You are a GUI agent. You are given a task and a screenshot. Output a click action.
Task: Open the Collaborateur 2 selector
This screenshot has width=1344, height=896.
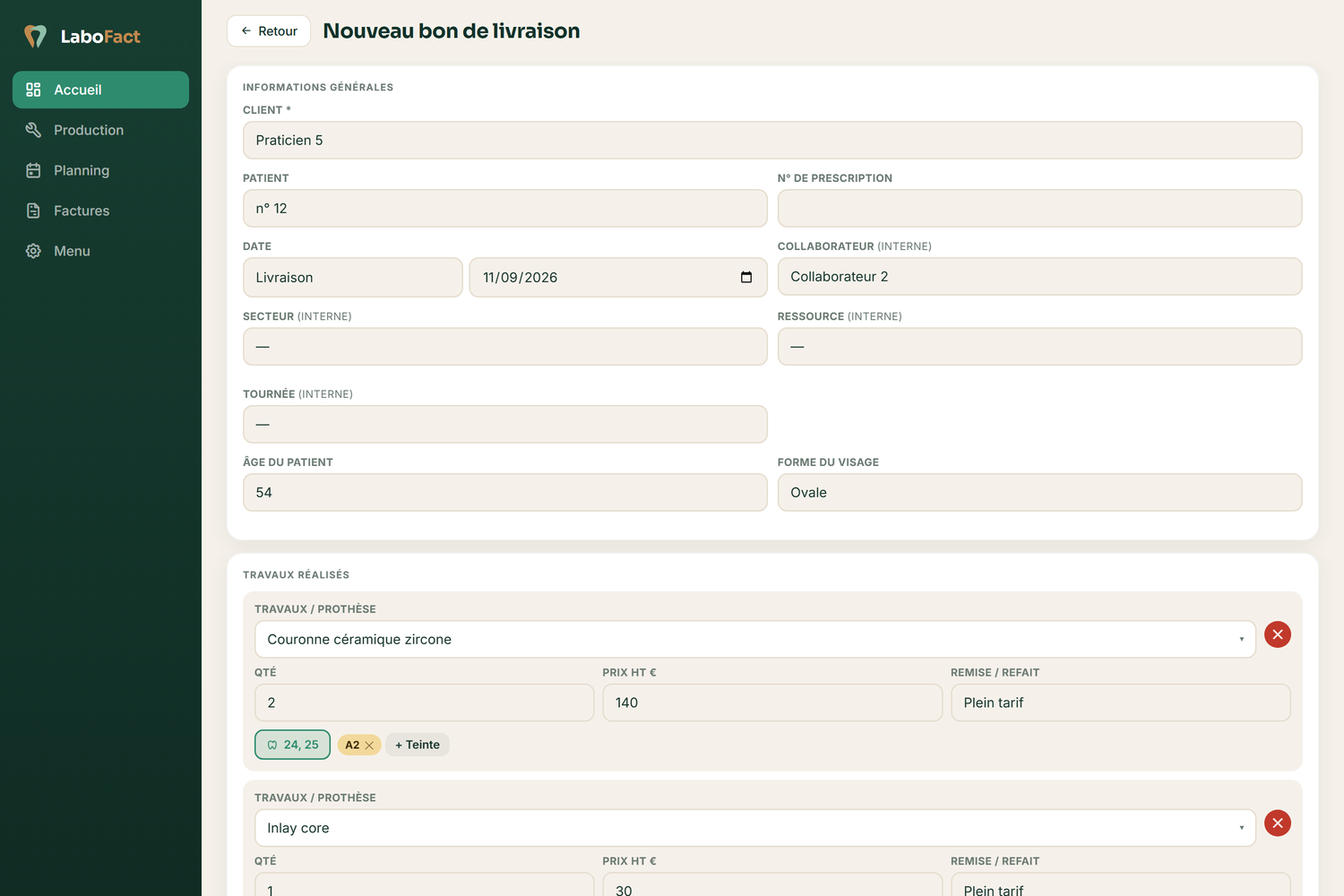click(1039, 277)
